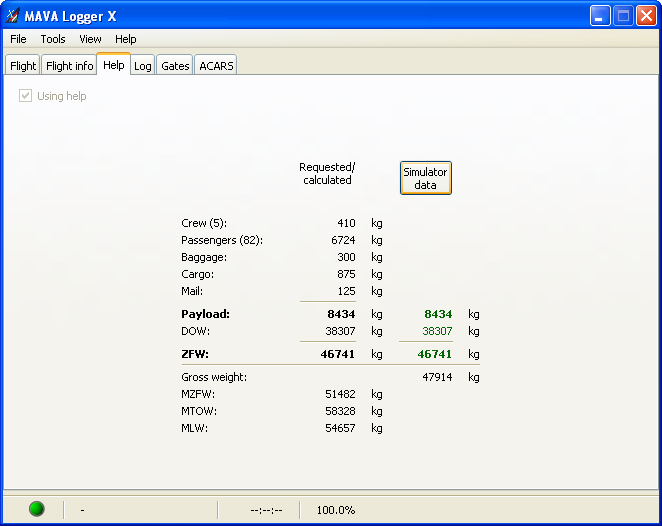Viewport: 662px width, 526px height.
Task: Open the View menu
Action: (90, 39)
